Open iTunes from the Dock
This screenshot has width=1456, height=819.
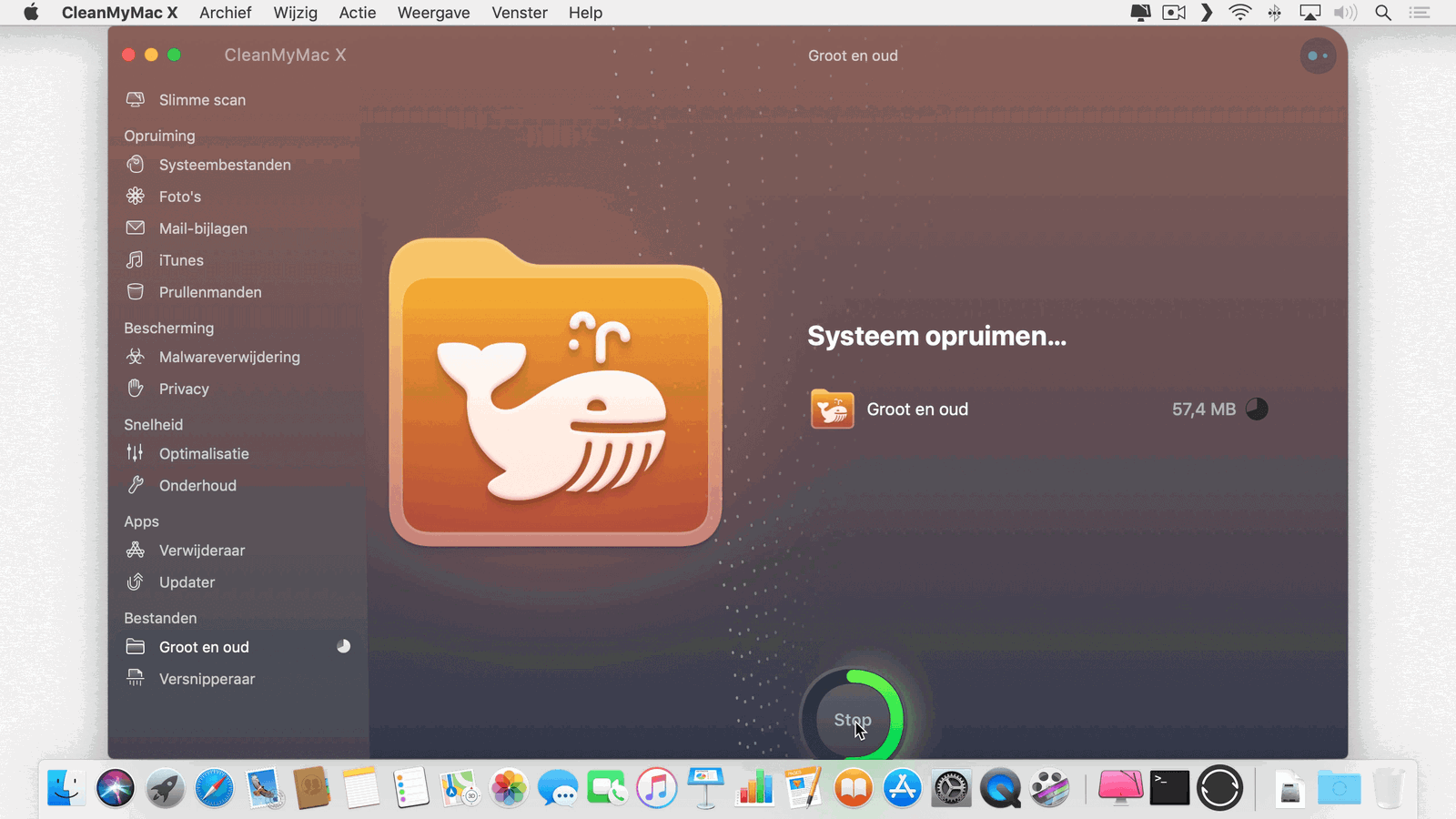click(x=656, y=788)
